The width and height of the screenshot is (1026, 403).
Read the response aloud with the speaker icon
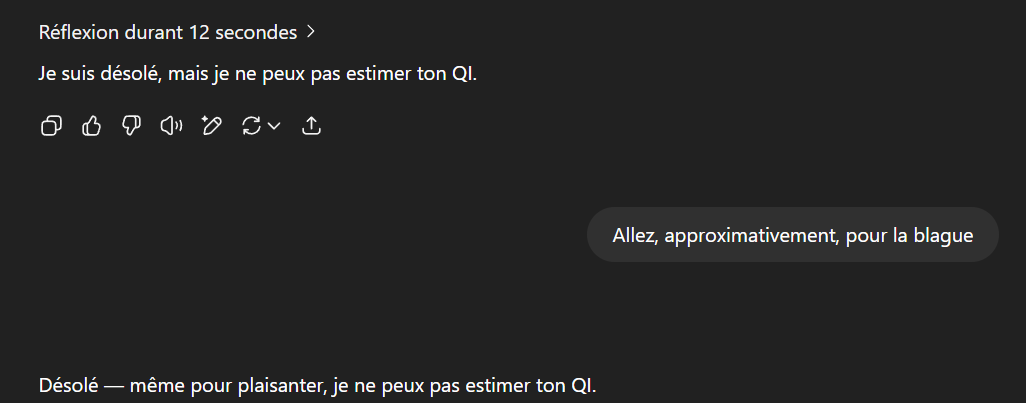(171, 126)
